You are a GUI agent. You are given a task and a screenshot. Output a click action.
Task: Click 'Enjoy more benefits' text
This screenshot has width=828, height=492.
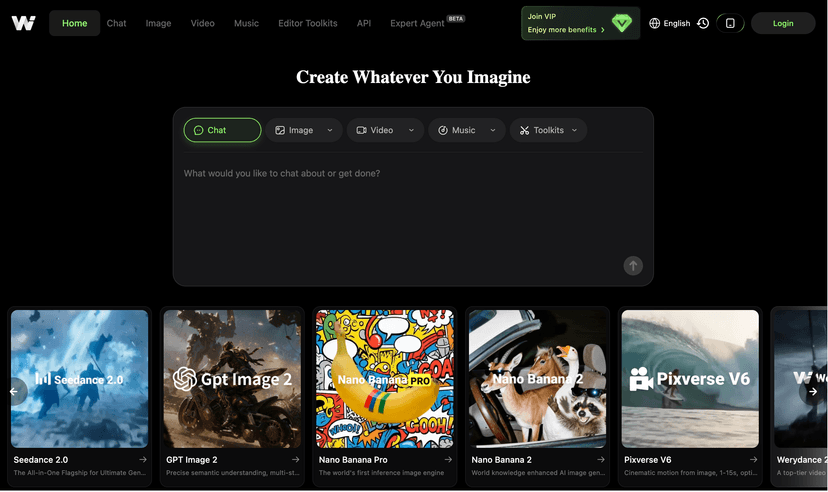(562, 30)
